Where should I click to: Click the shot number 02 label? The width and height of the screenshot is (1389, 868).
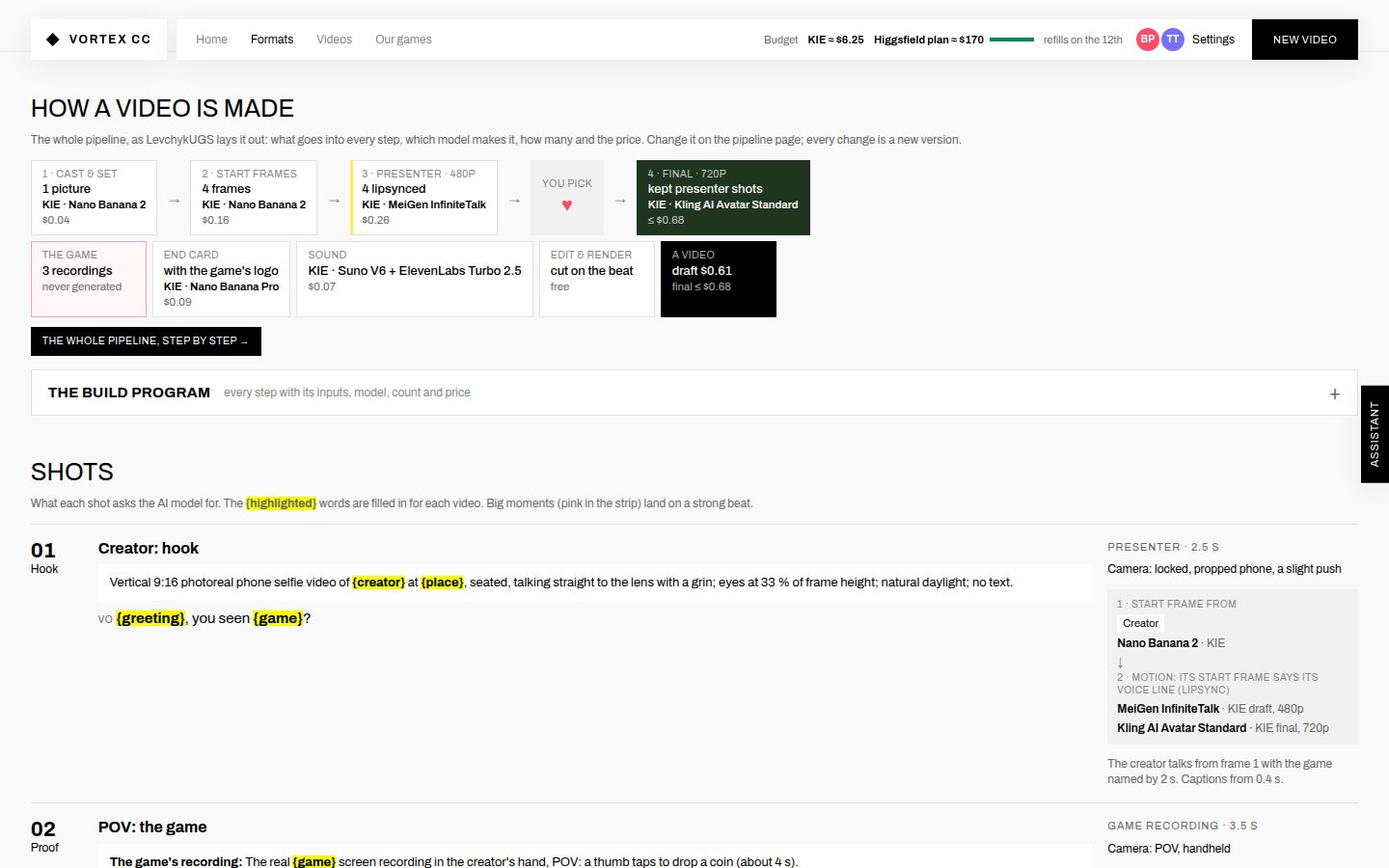[43, 829]
